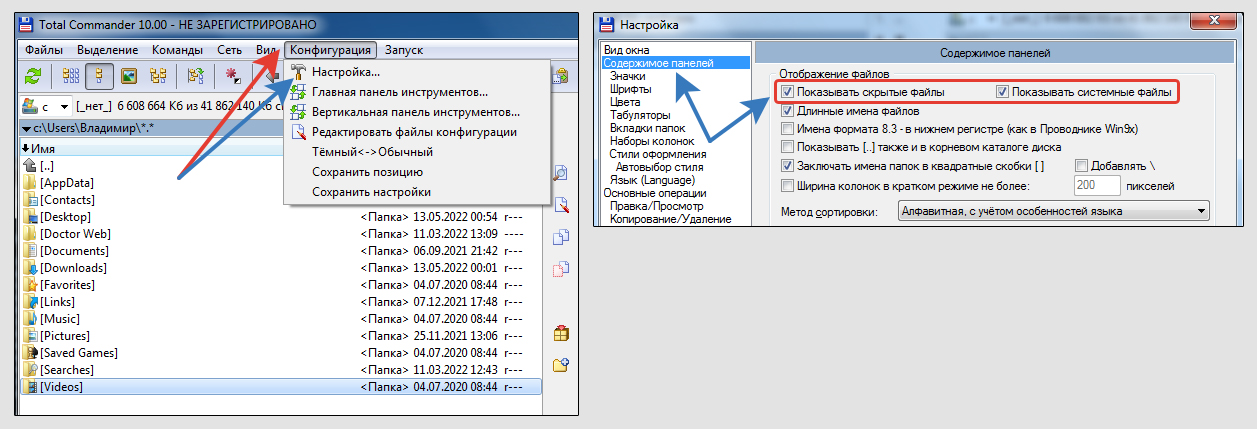Toggle 'Показывать системные файлы' checkbox
The width and height of the screenshot is (1257, 429).
[1003, 93]
